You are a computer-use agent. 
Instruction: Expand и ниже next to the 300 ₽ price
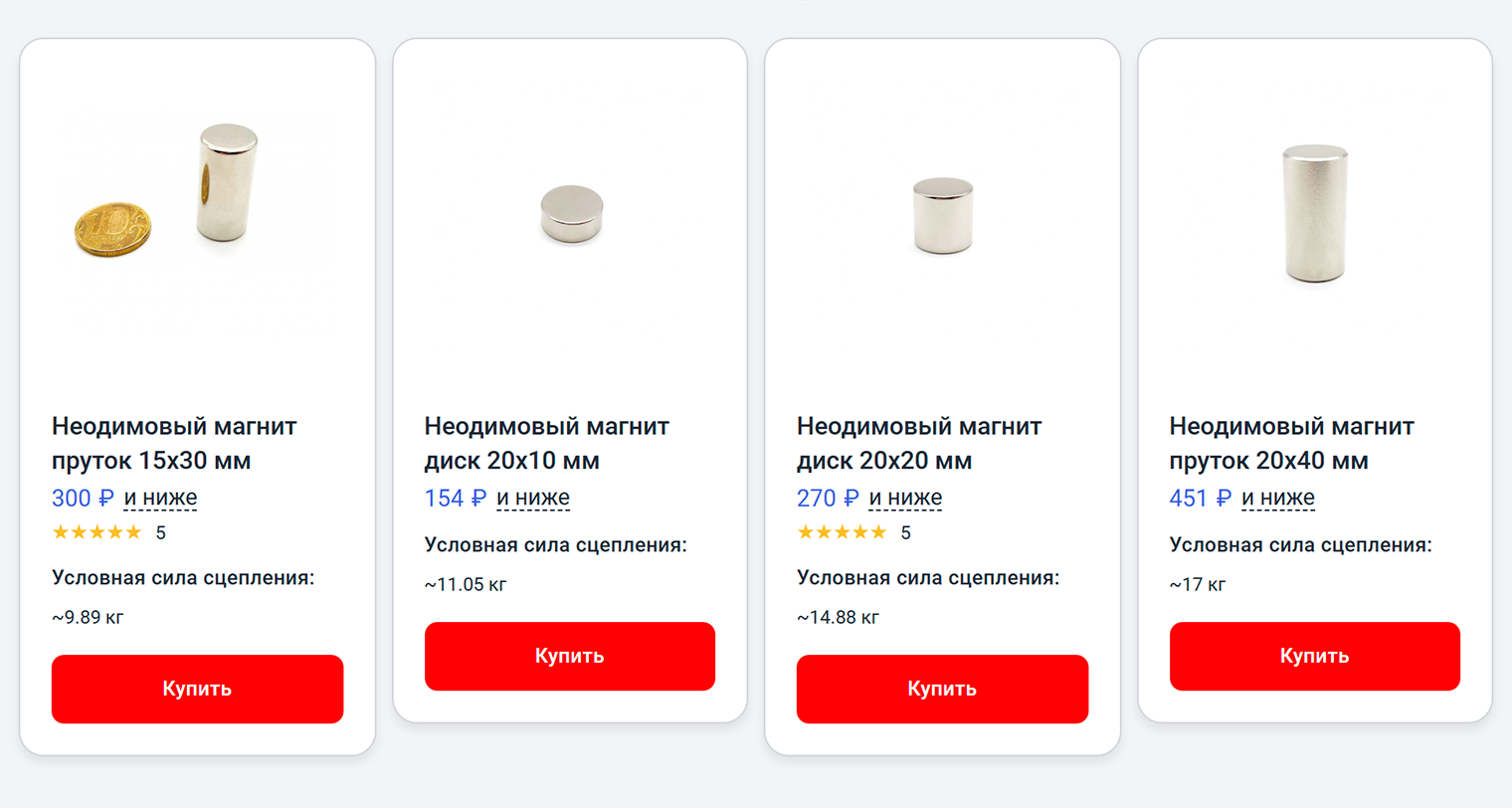coord(160,498)
